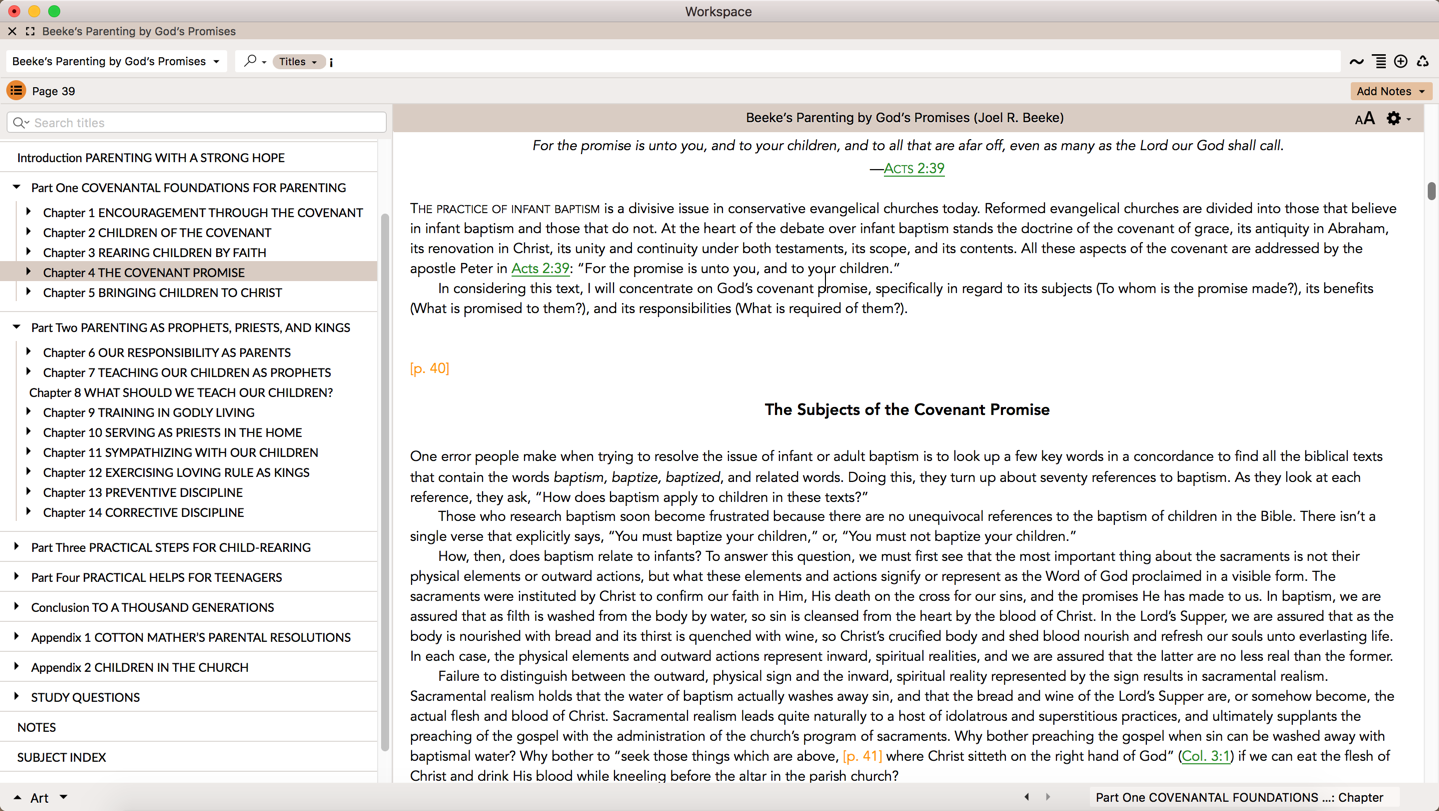Expand Appendix 1 COTTON MATHER'S triangle

17,637
